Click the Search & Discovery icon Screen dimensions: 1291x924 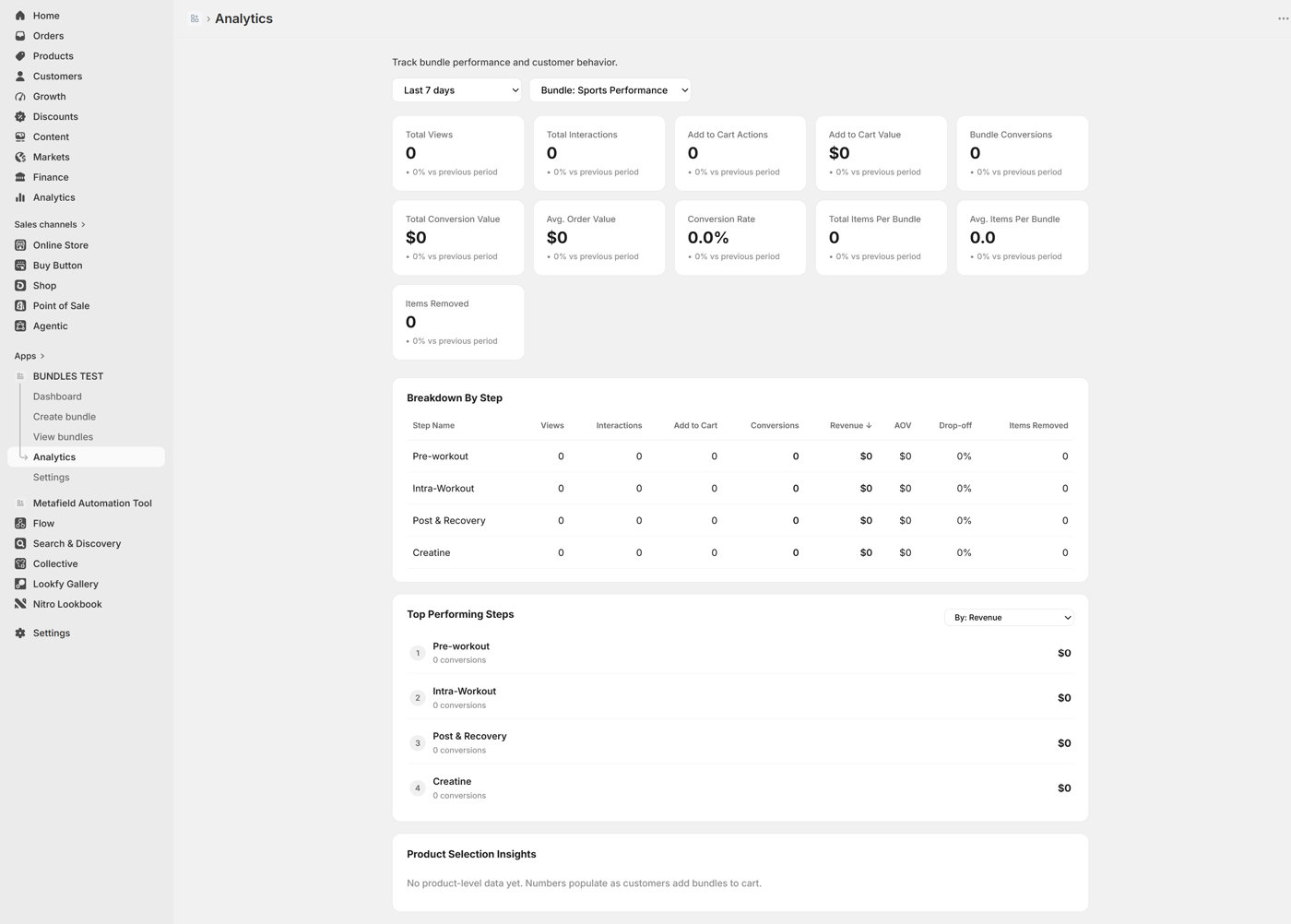20,544
